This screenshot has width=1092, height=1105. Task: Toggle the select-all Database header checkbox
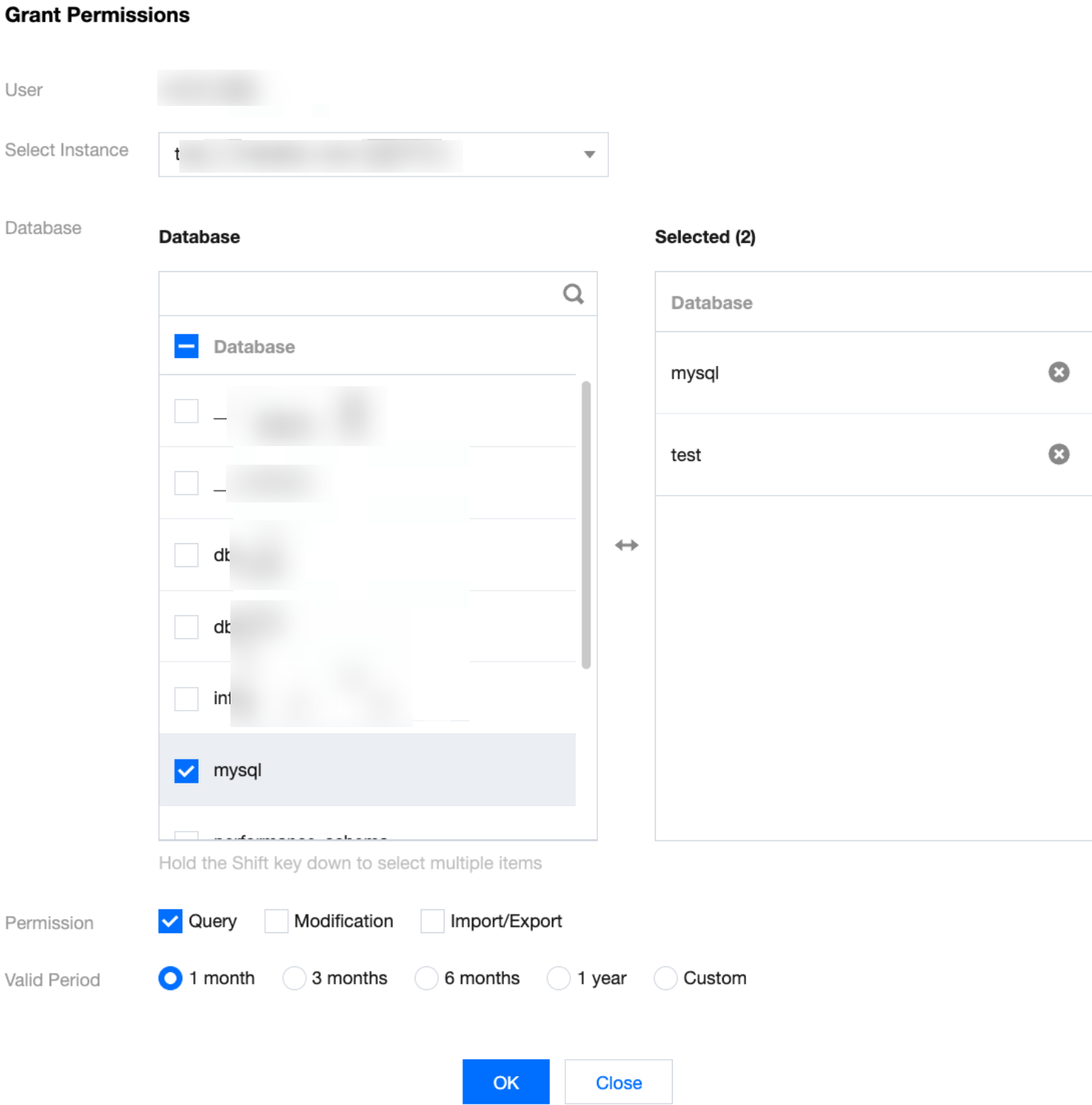point(187,346)
